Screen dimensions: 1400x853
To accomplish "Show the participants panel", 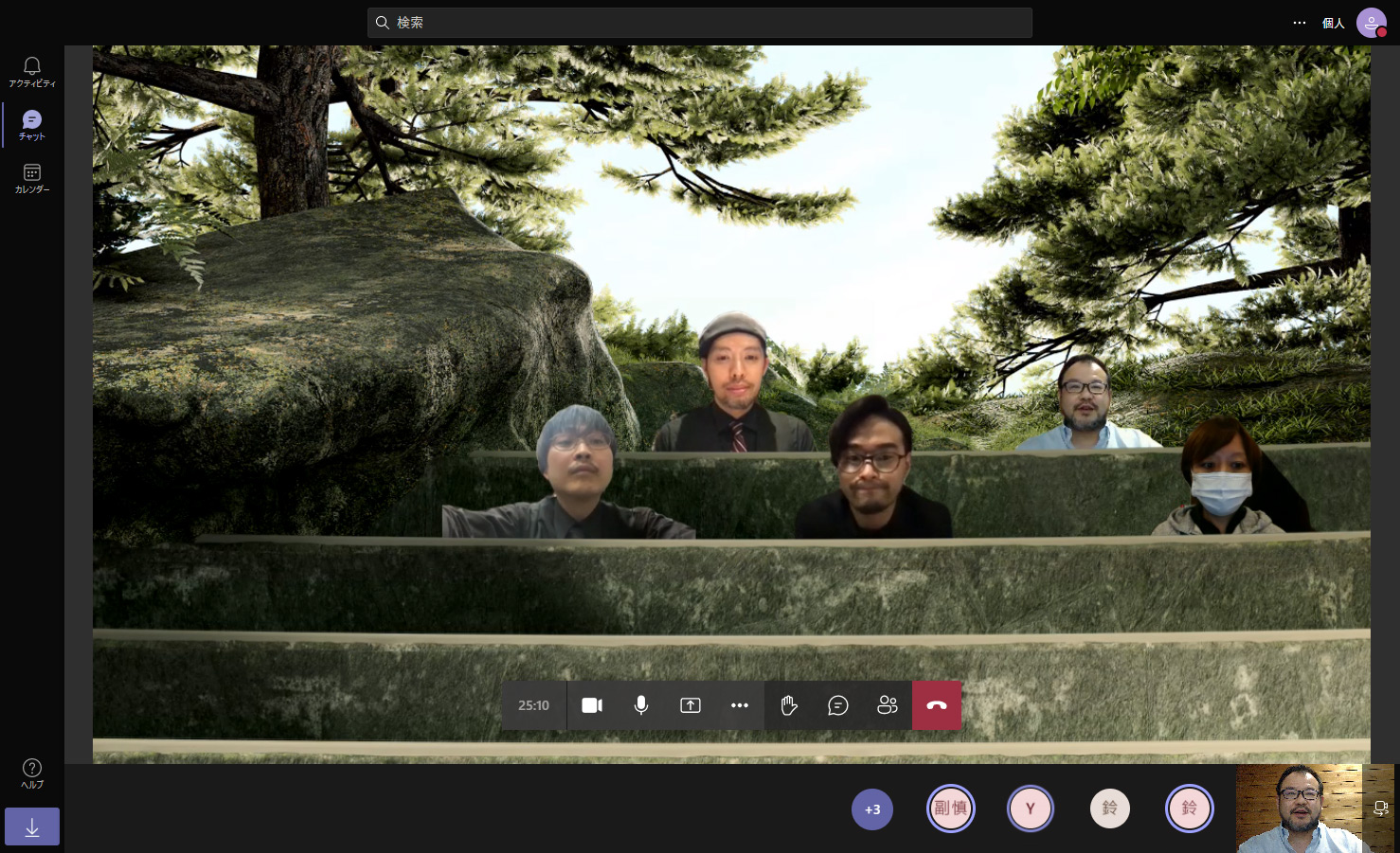I will [888, 705].
